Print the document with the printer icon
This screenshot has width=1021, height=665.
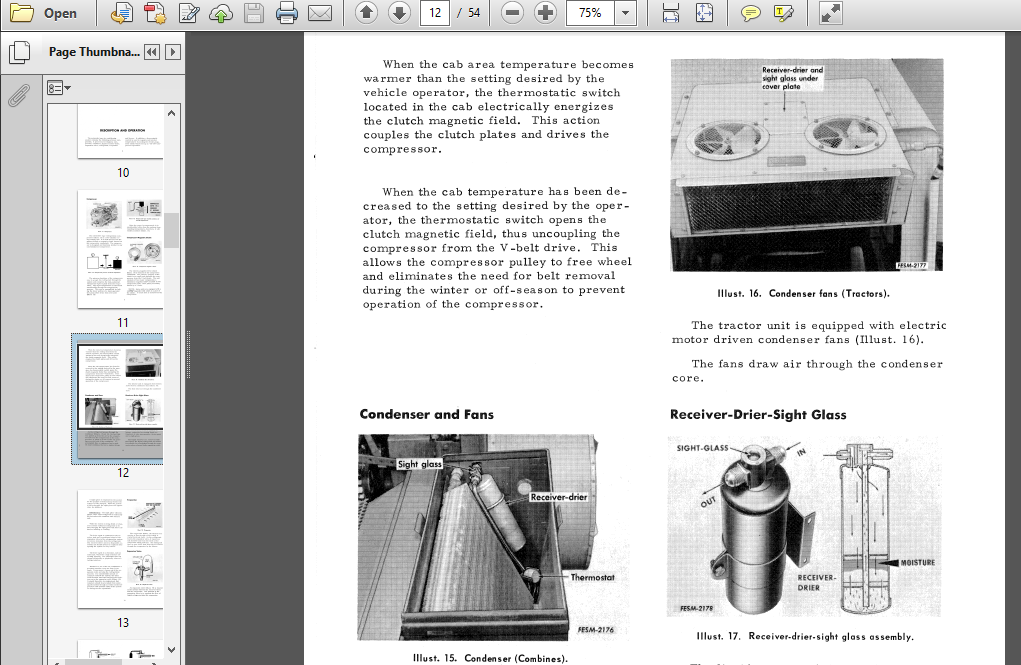(287, 13)
